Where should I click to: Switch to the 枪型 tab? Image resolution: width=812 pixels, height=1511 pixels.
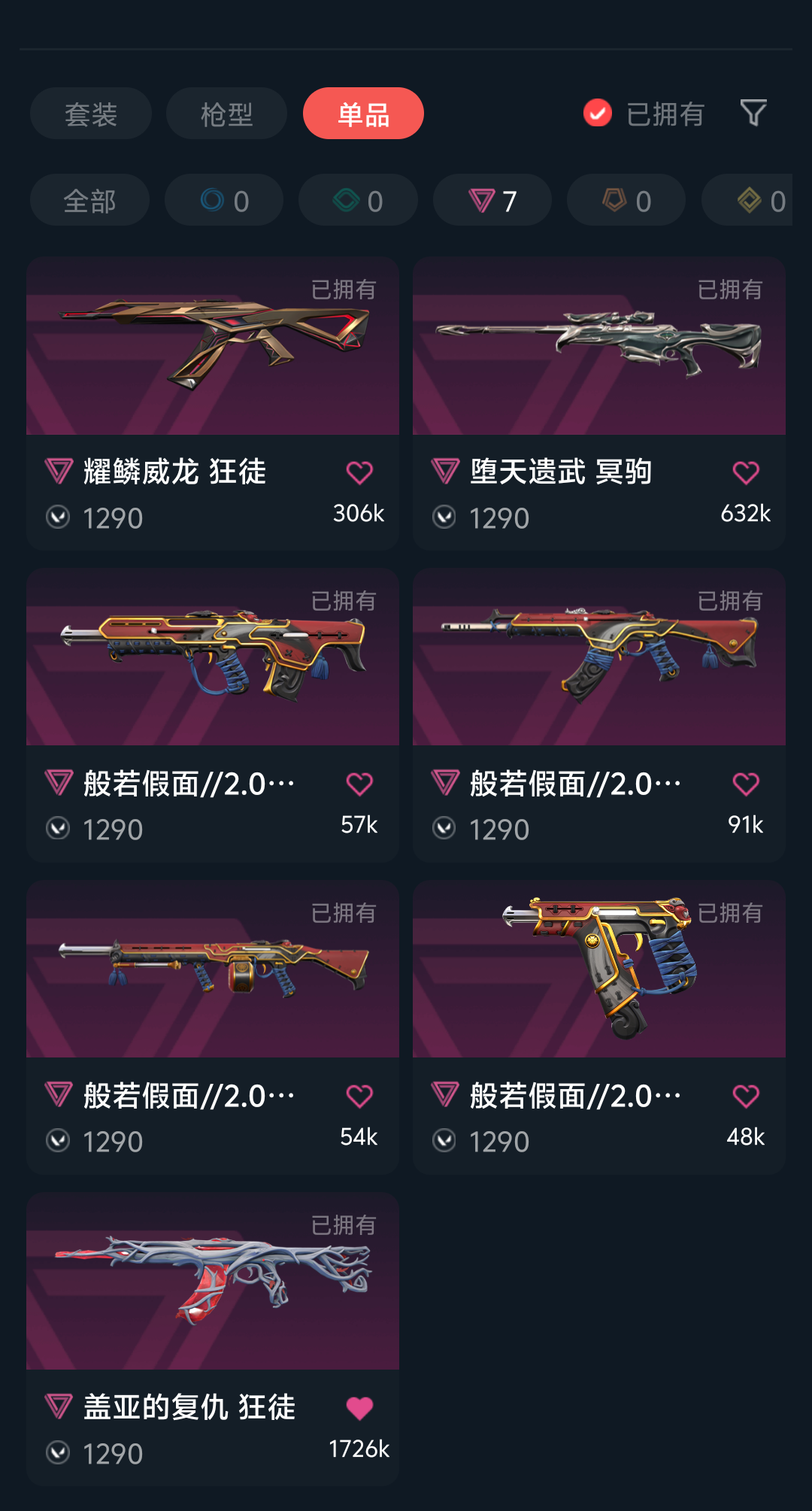[x=226, y=114]
